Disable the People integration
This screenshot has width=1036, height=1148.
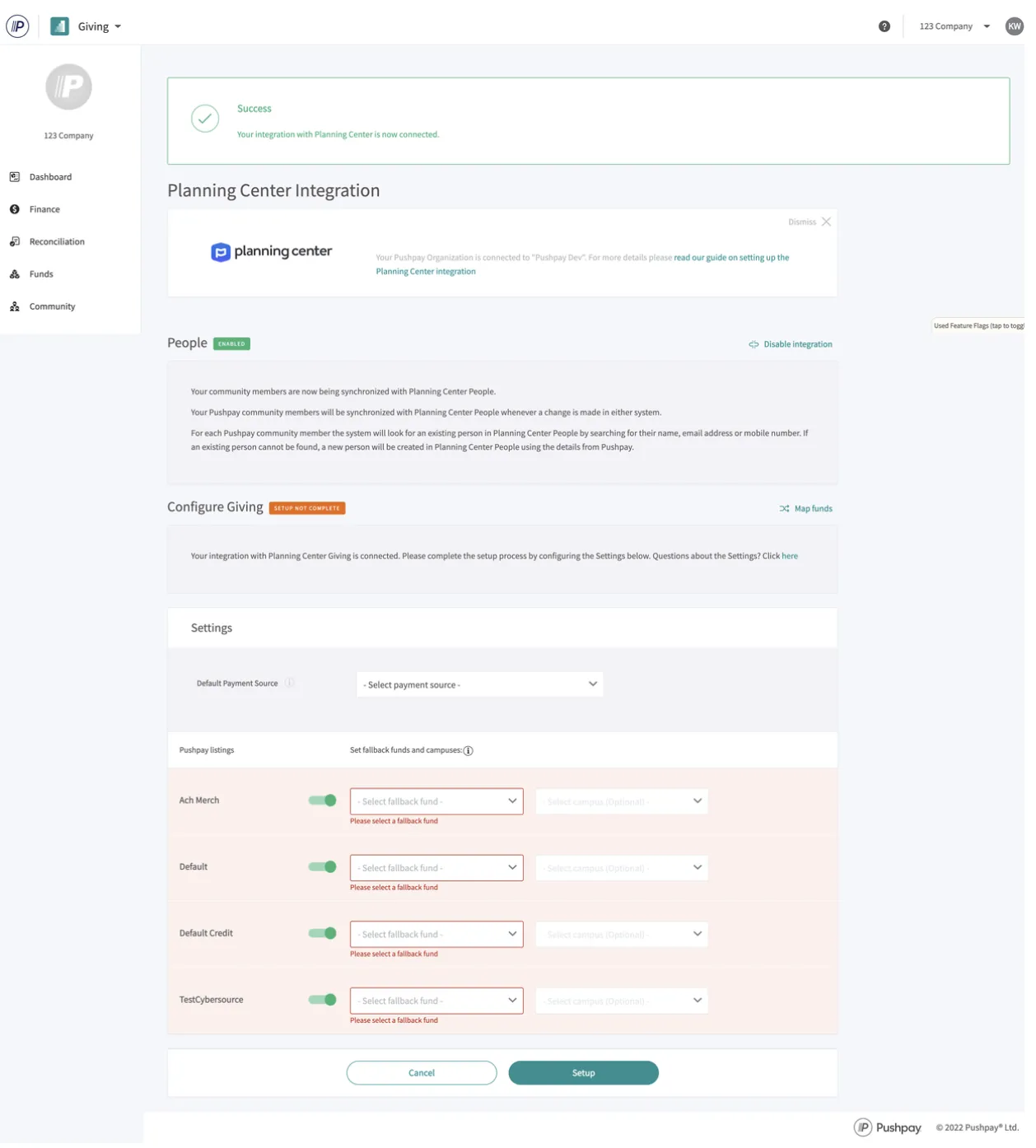pos(789,343)
